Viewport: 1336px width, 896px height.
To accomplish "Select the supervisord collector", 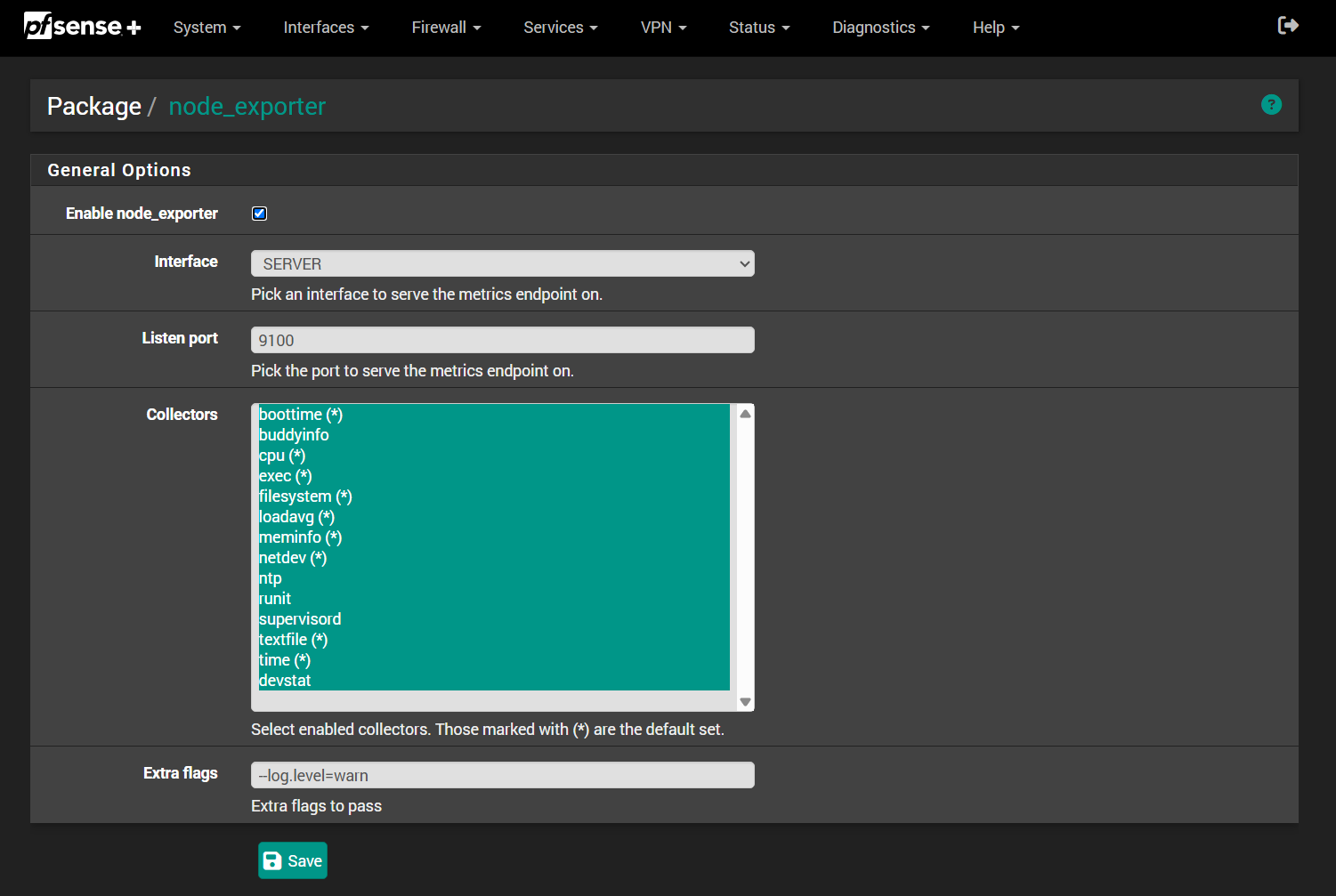I will (x=494, y=619).
